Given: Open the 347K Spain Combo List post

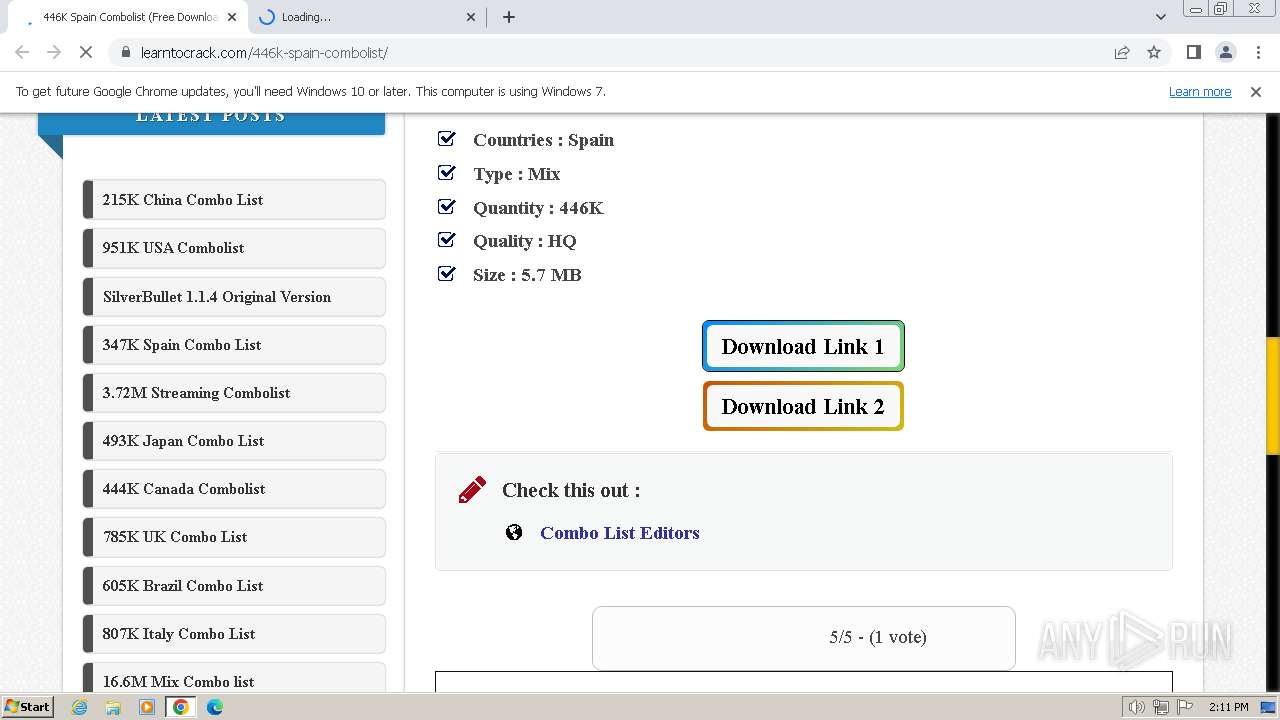Looking at the screenshot, I should (x=234, y=345).
